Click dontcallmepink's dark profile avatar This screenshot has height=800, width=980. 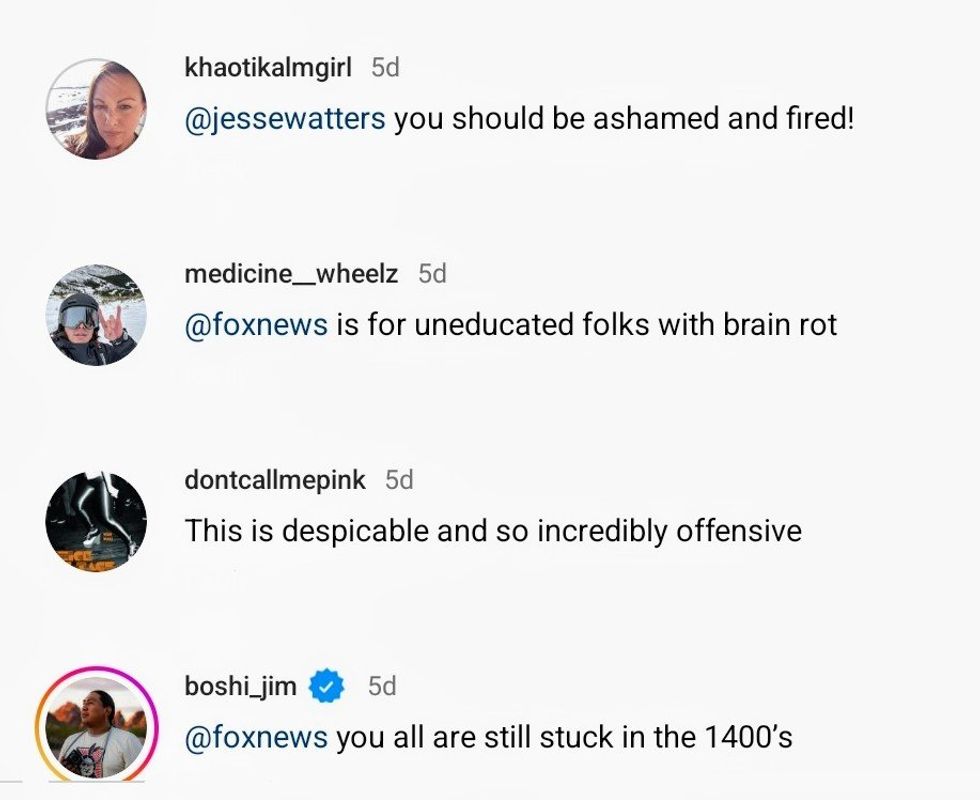[96, 521]
